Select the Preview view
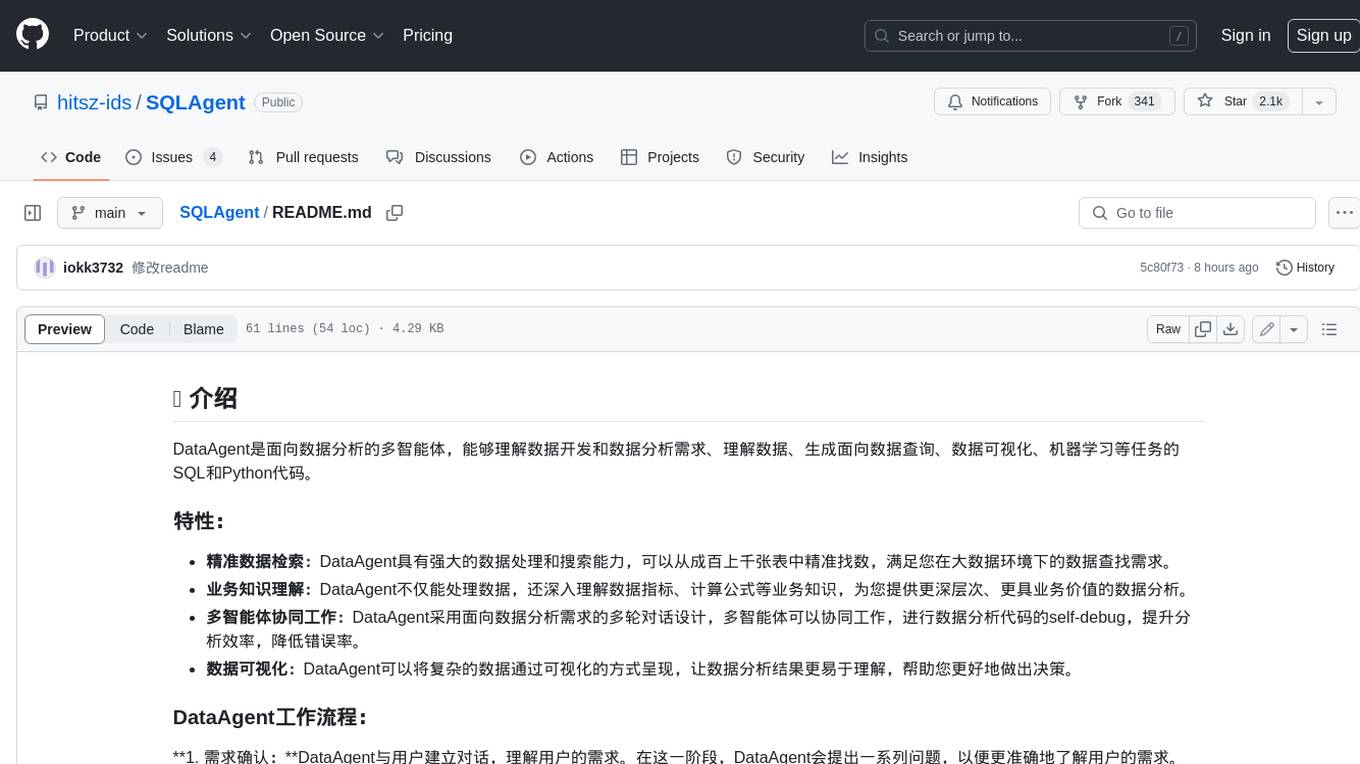1360x764 pixels. 65,329
